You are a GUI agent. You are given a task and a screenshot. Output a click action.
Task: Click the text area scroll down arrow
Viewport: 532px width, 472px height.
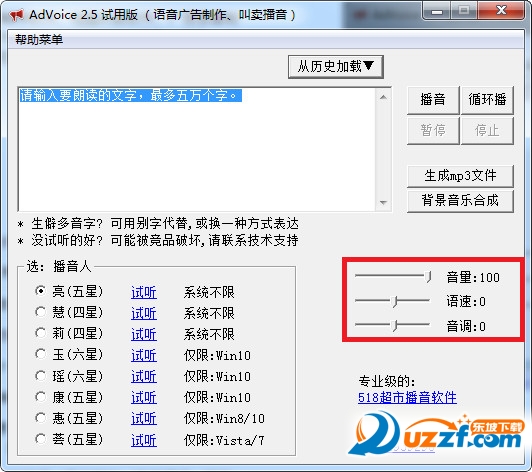[x=383, y=203]
